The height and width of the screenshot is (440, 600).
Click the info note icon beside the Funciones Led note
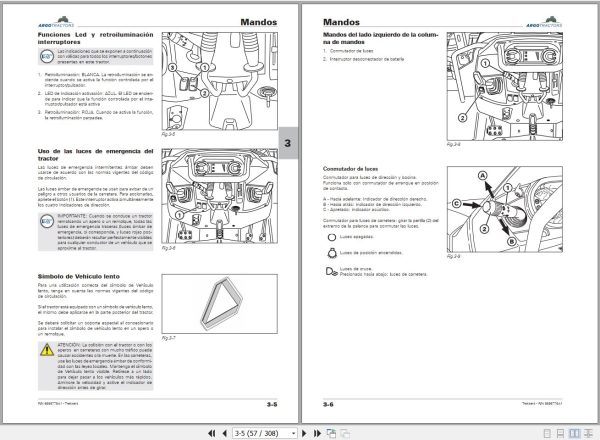(47, 57)
